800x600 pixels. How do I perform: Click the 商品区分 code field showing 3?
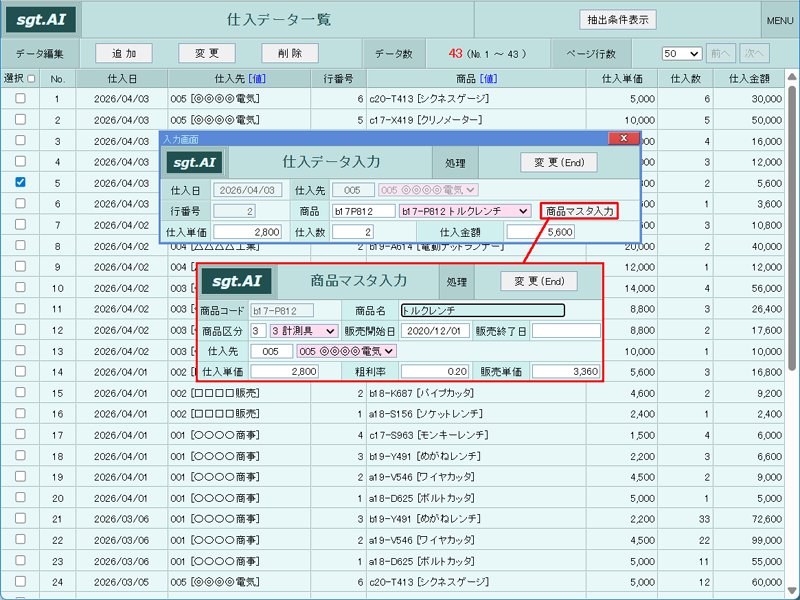click(x=258, y=331)
